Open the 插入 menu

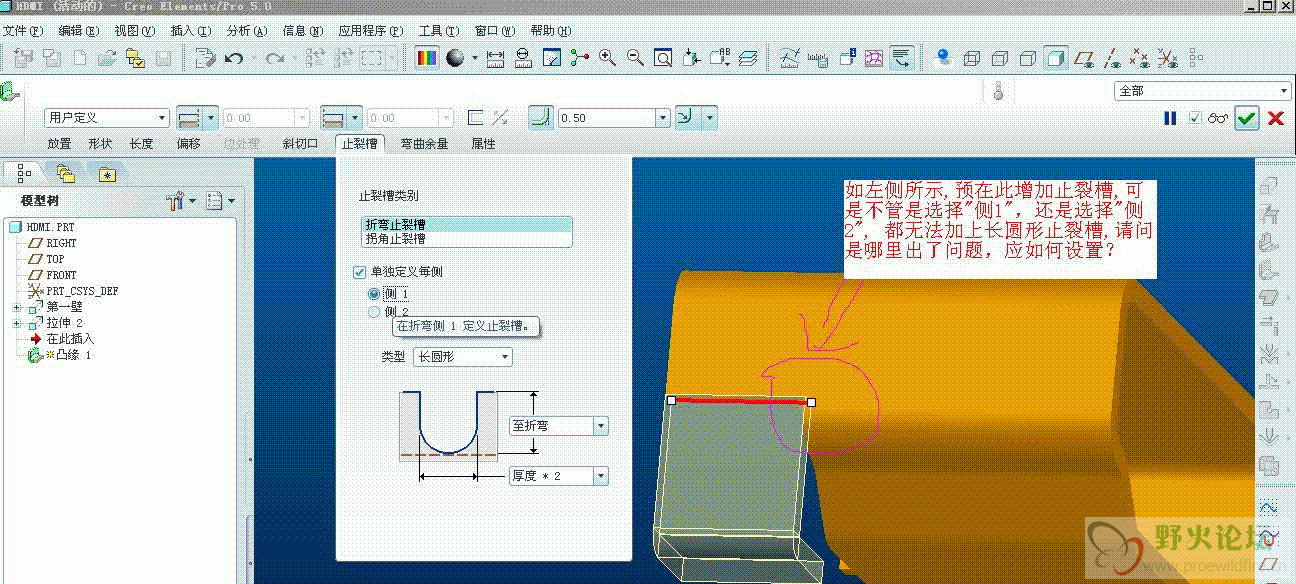[x=190, y=31]
